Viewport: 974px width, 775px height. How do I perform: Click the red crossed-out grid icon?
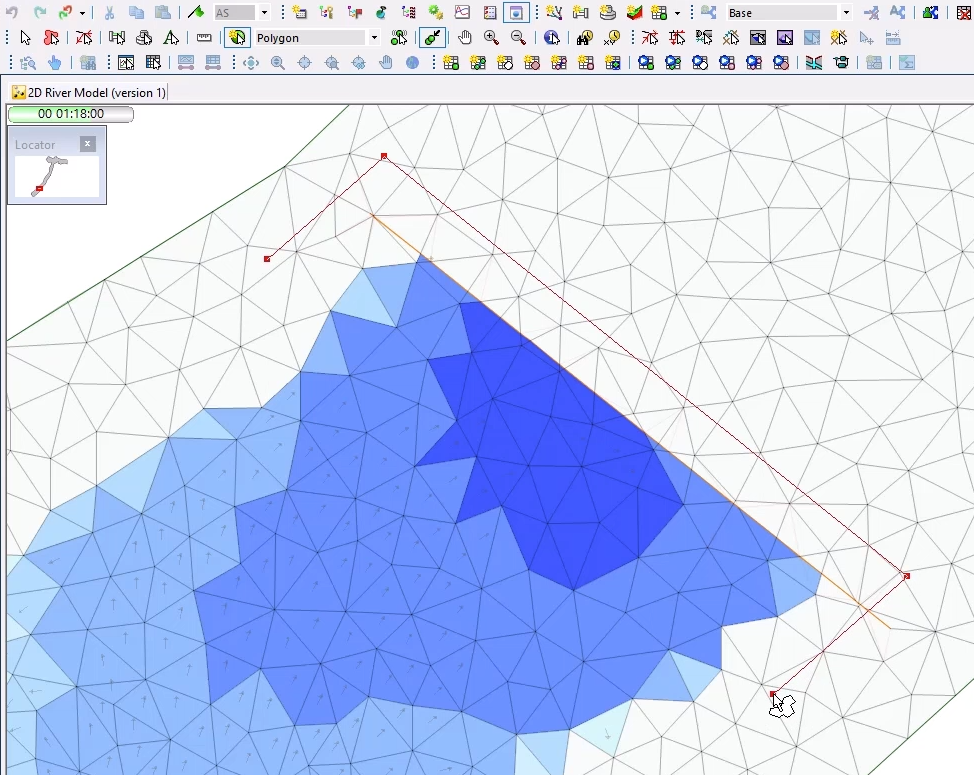(x=963, y=12)
